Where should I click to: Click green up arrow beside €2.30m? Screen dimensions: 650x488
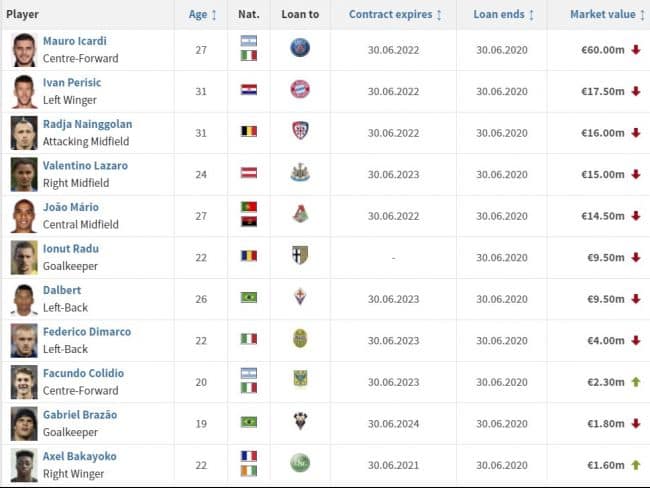[636, 382]
